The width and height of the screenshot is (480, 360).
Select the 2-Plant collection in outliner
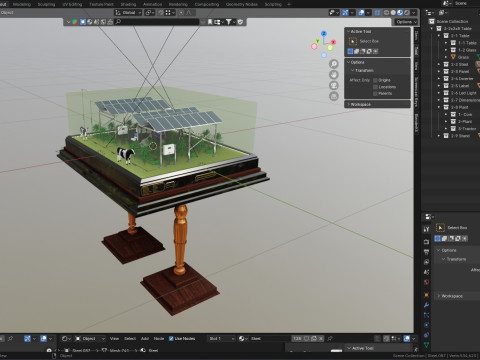tap(465, 122)
